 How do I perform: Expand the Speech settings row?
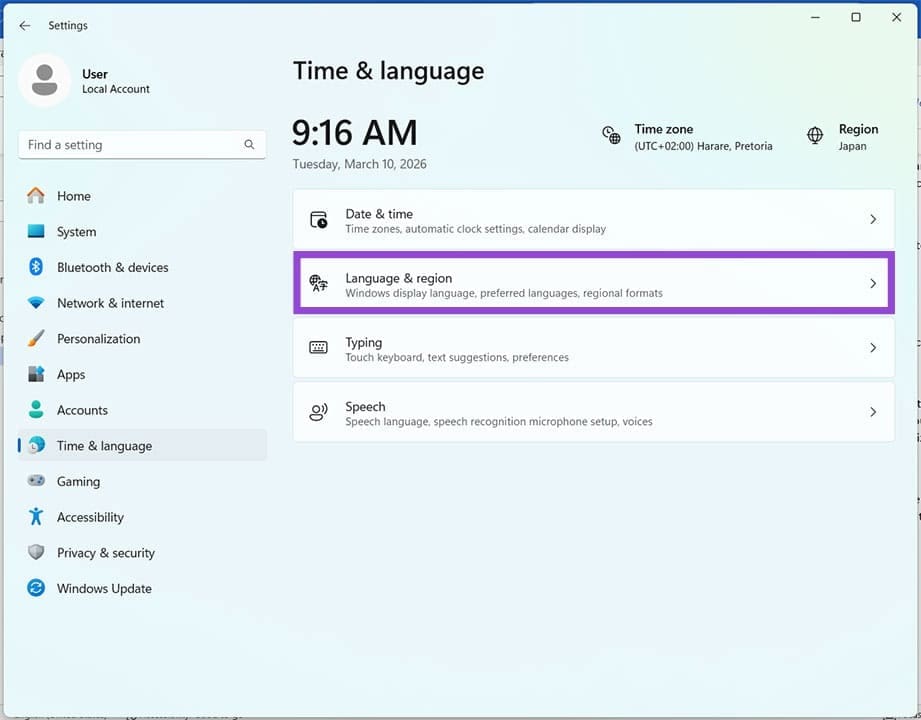[871, 412]
